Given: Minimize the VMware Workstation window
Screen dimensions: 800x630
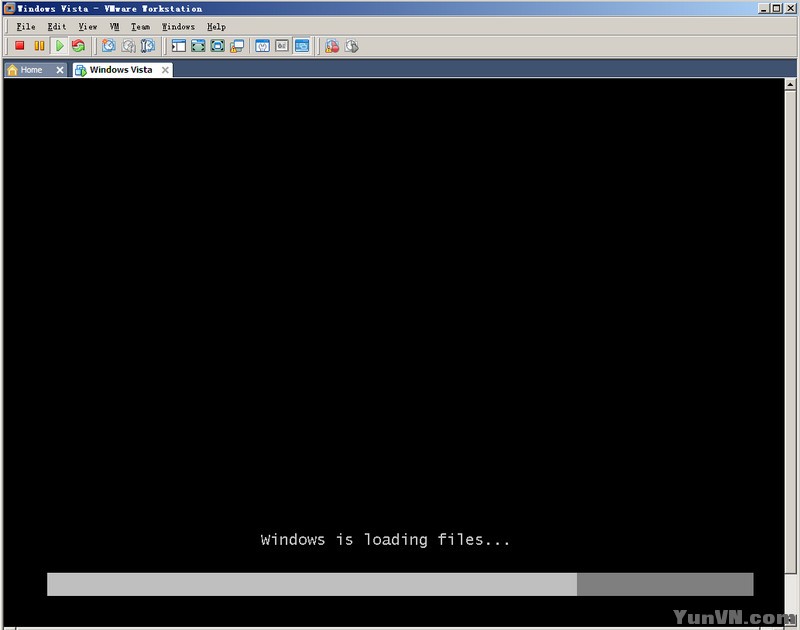Looking at the screenshot, I should (x=763, y=8).
